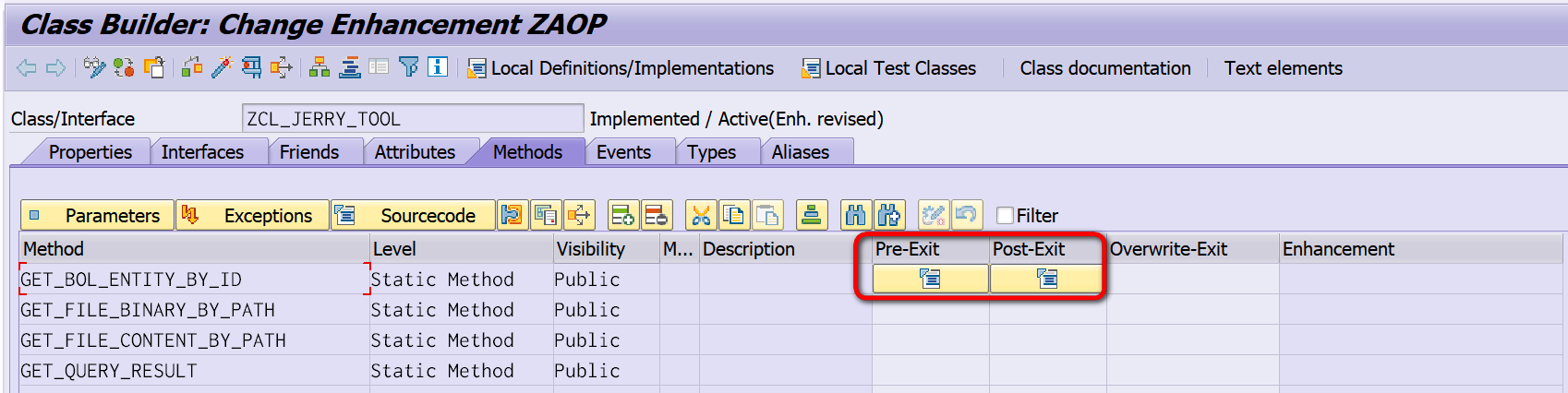Viewport: 1568px width, 393px height.
Task: Click the Undo arrow icon in methods toolbar
Action: (x=967, y=216)
